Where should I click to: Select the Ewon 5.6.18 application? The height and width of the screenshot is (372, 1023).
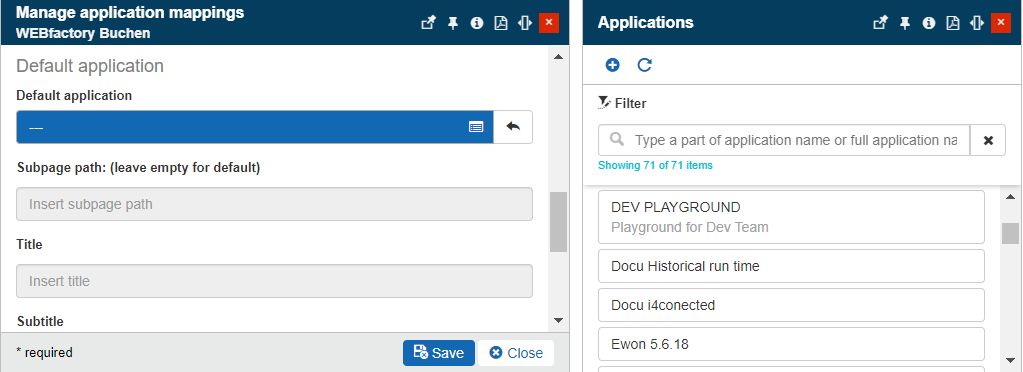791,345
